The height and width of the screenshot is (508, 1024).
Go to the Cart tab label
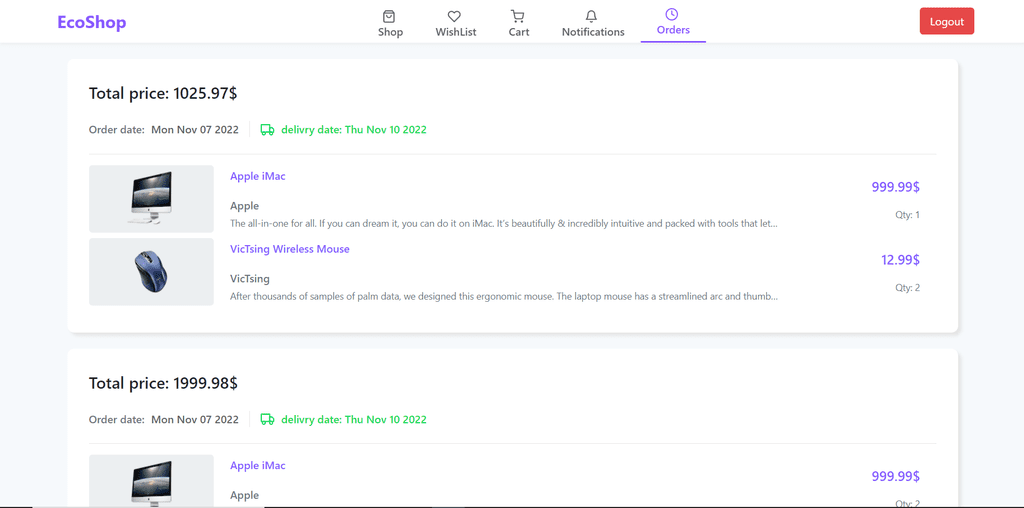(x=519, y=32)
